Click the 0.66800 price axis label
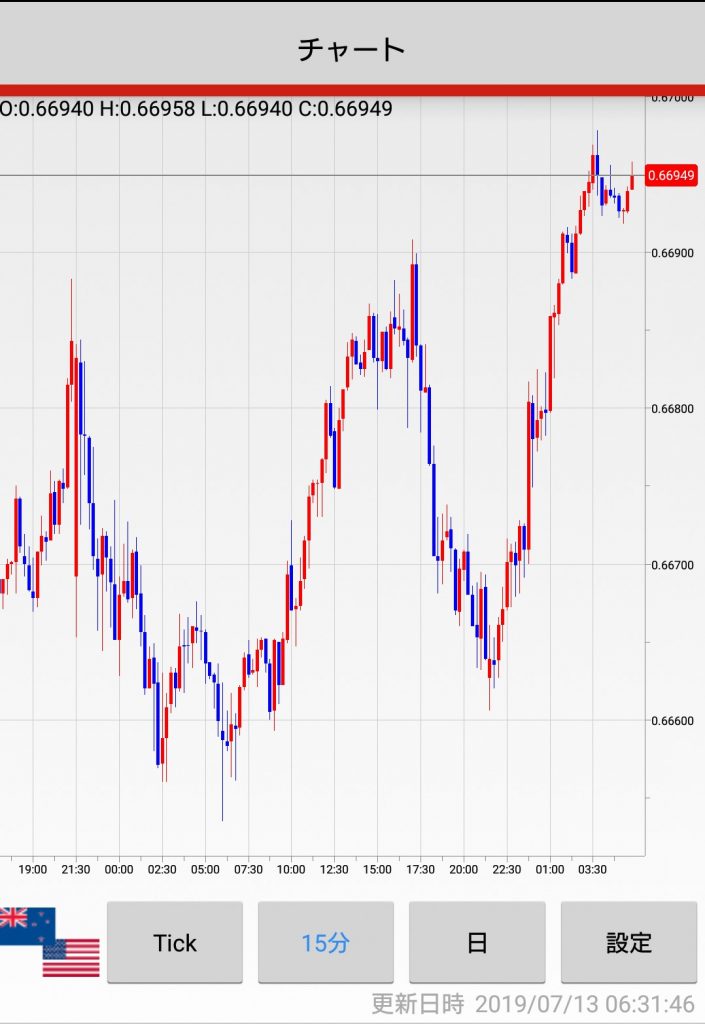This screenshot has height=1024, width=705. tap(671, 409)
